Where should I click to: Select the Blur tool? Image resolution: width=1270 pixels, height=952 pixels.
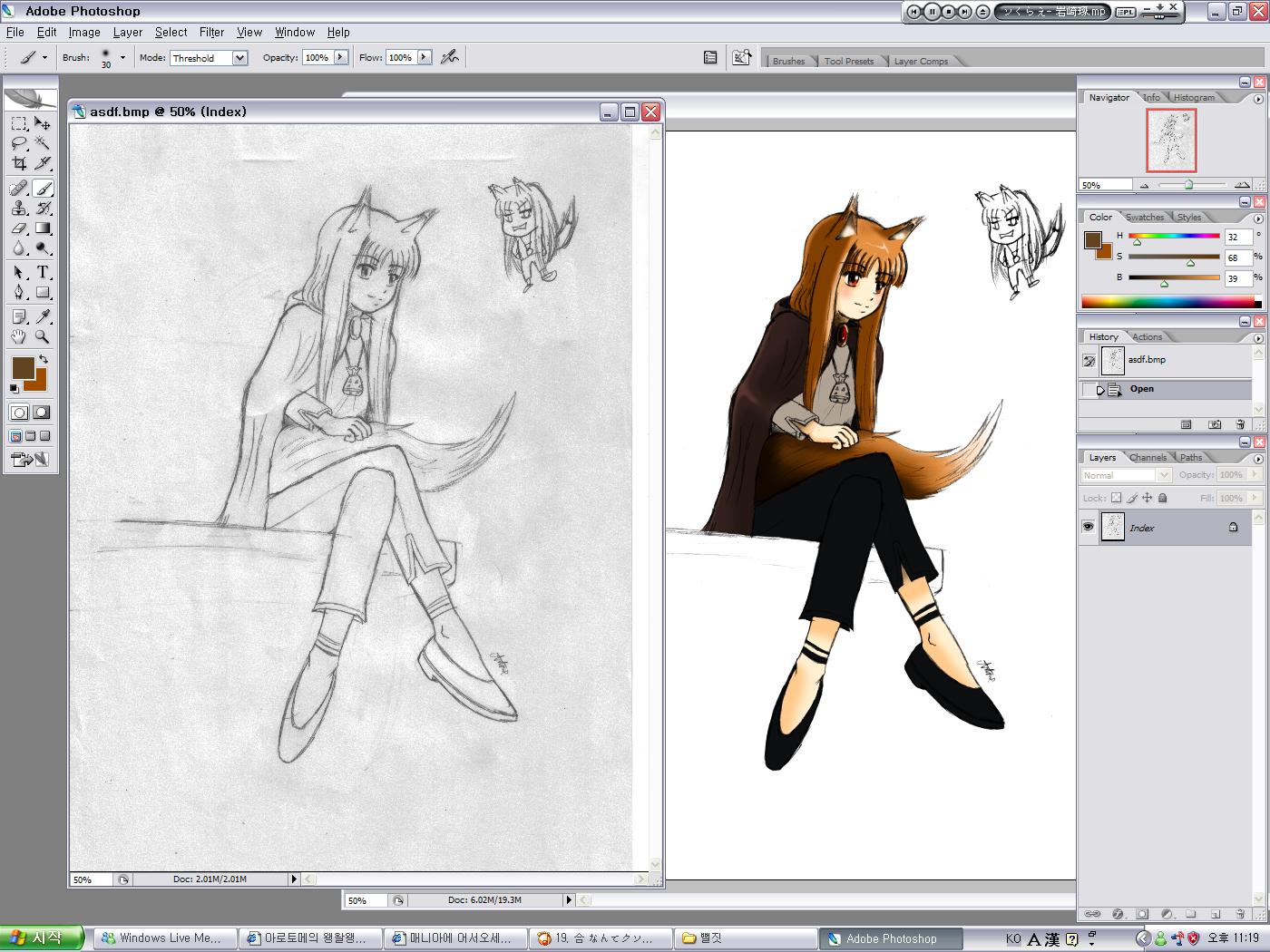19,248
